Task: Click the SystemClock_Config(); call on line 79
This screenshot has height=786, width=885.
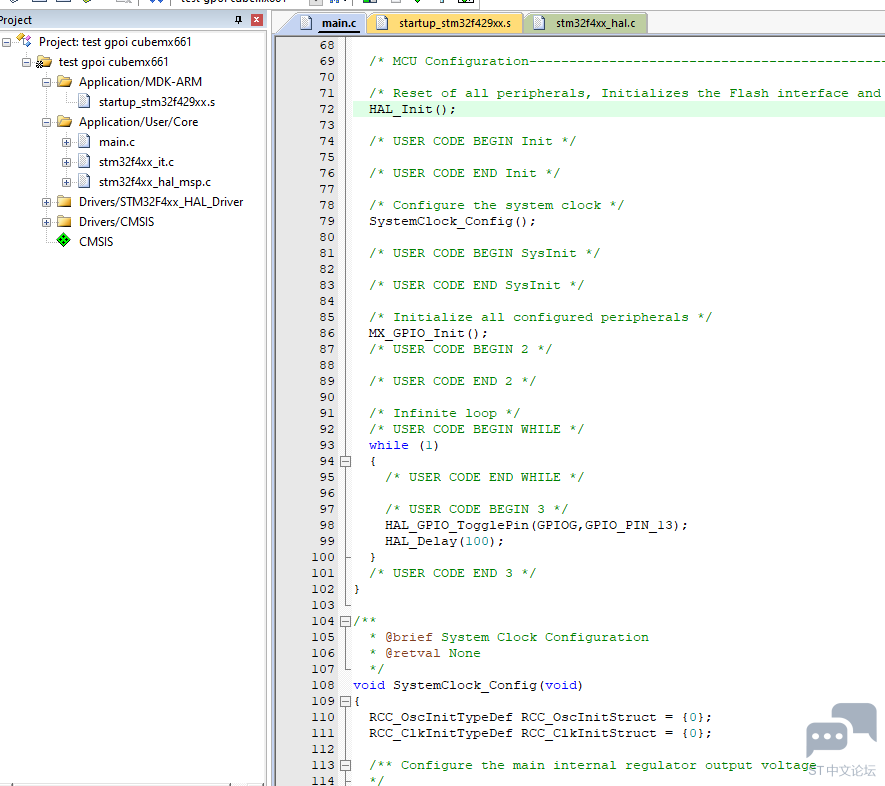Action: (452, 221)
